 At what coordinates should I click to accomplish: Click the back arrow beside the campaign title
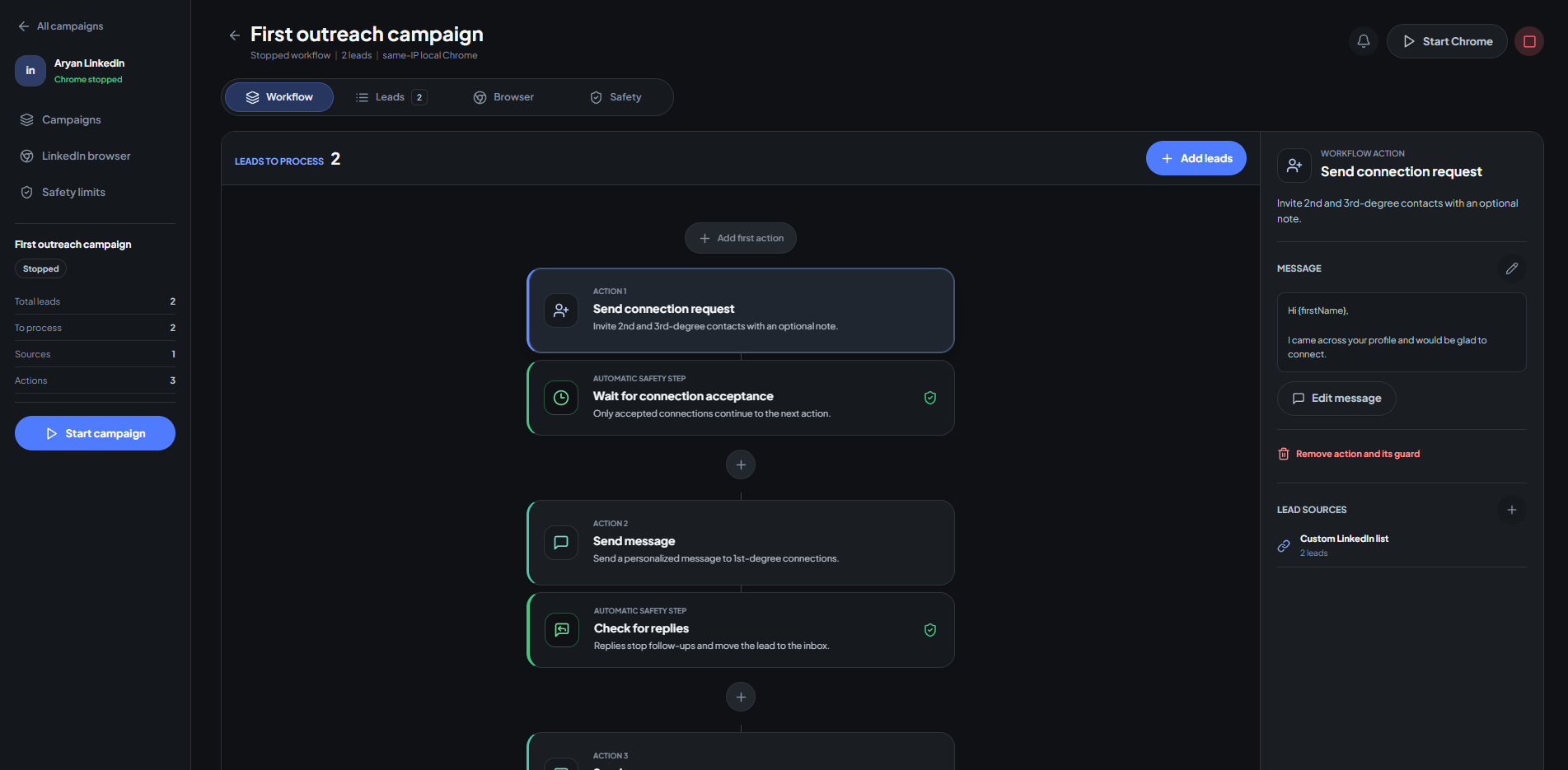click(x=235, y=35)
